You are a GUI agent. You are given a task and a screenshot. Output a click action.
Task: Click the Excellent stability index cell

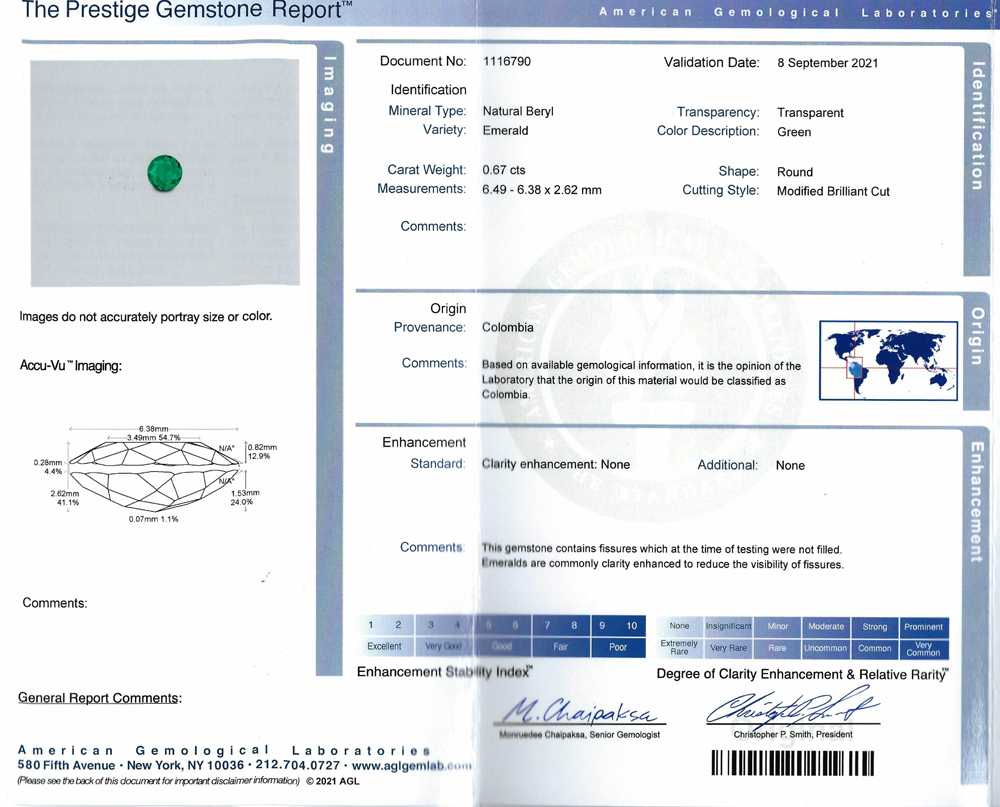tap(385, 646)
